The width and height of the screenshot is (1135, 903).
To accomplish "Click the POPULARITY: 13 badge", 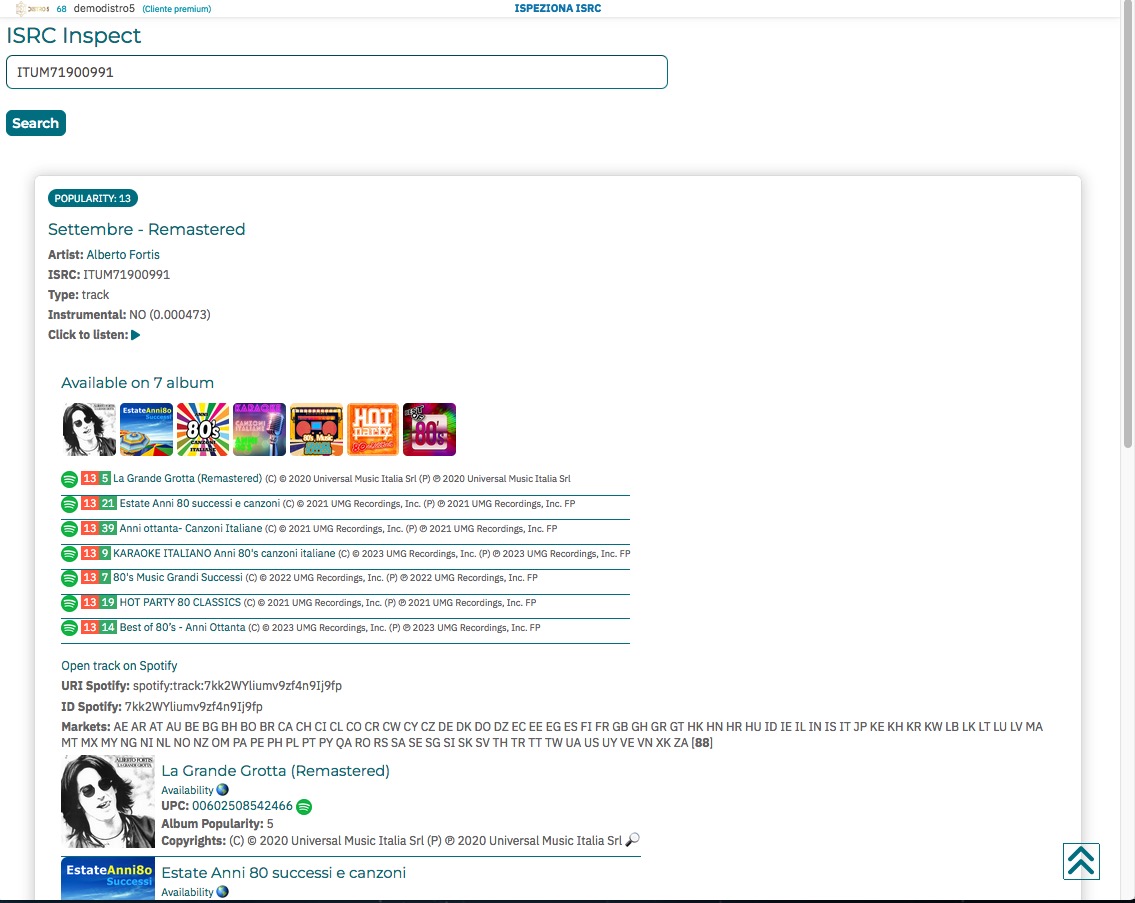I will coord(93,198).
